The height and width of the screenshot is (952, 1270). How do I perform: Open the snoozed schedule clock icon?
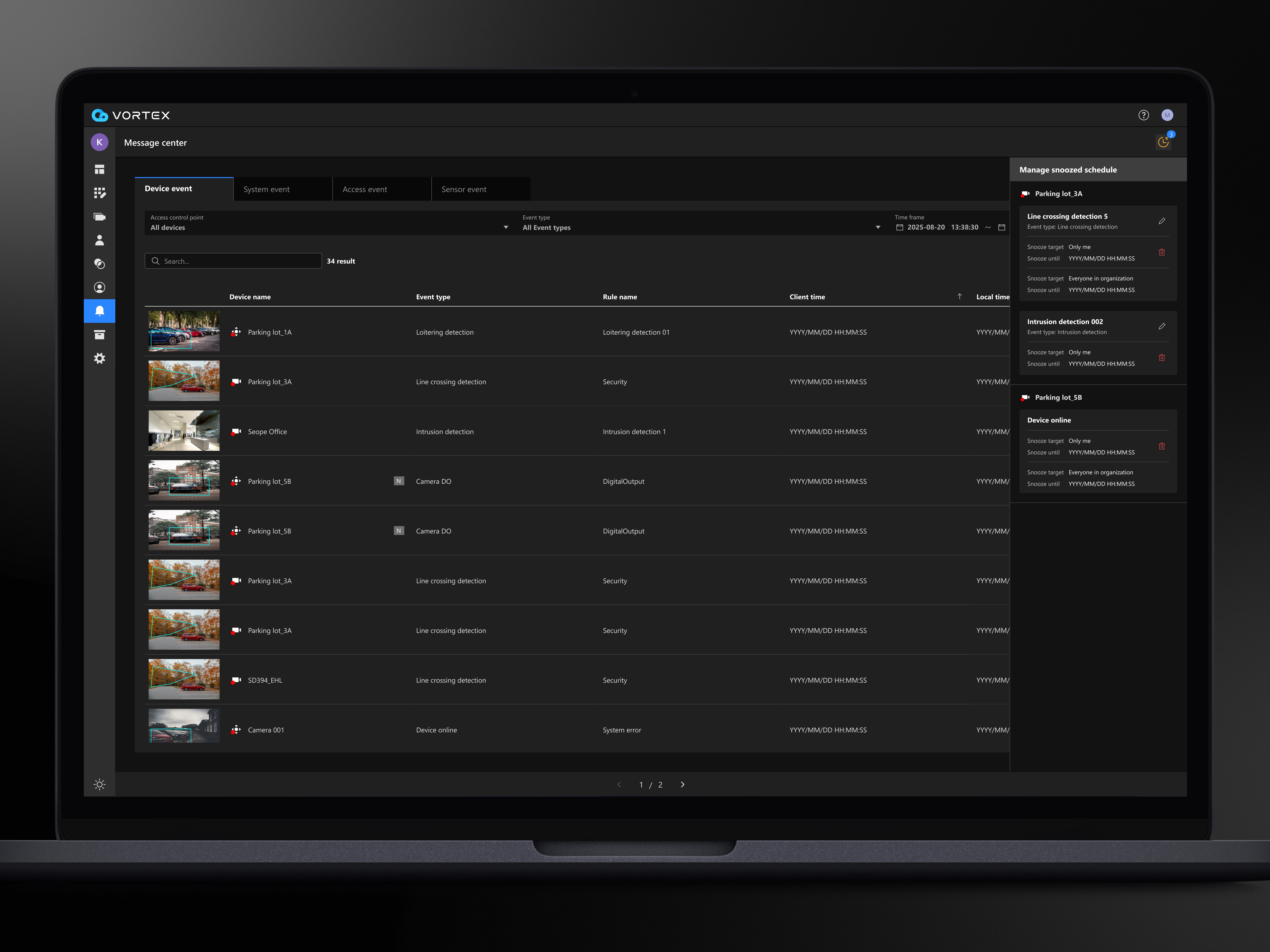tap(1163, 142)
